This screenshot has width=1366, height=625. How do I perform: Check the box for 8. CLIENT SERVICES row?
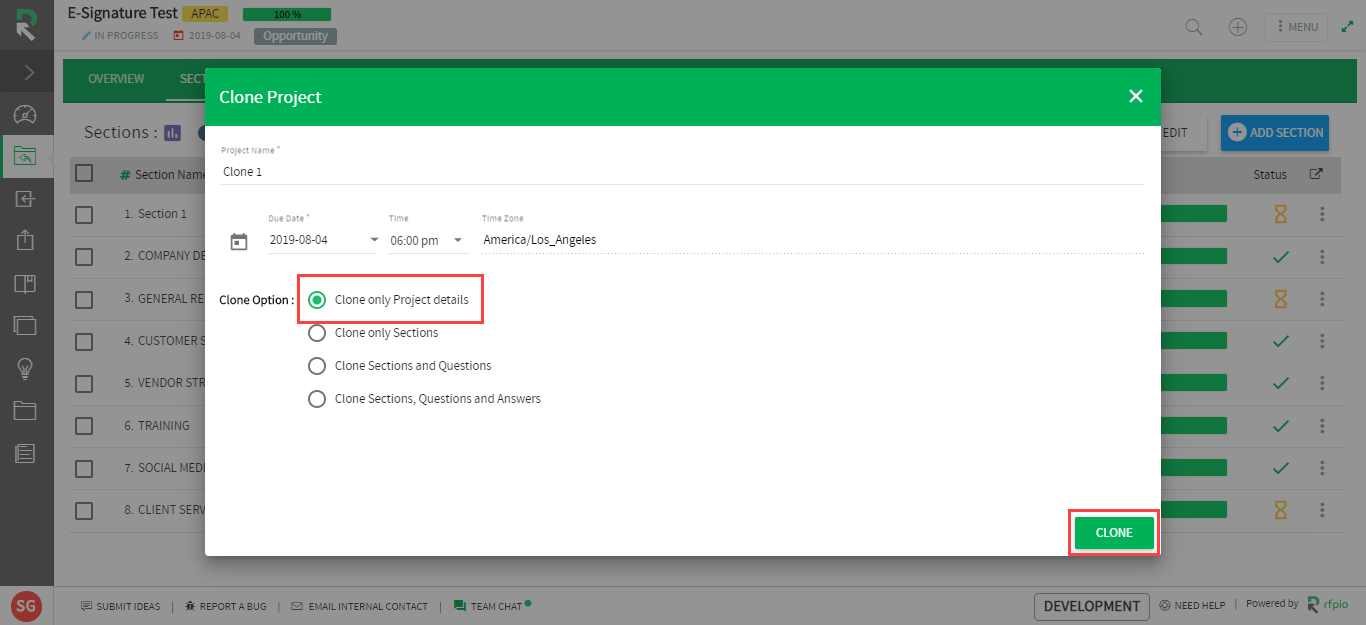(x=84, y=510)
